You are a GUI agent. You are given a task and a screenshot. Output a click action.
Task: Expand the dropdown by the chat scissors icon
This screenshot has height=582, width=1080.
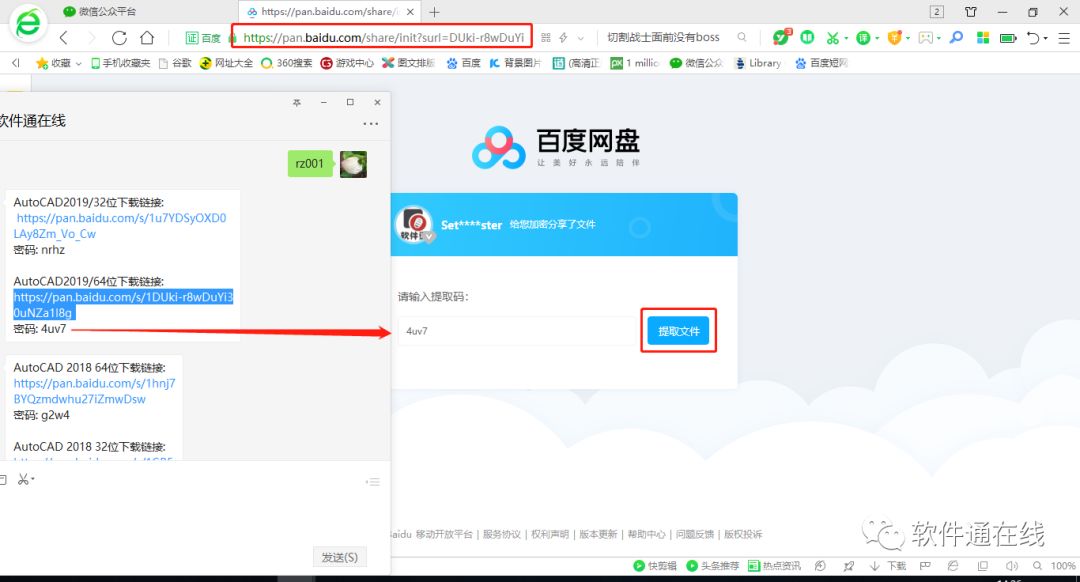[x=33, y=479]
